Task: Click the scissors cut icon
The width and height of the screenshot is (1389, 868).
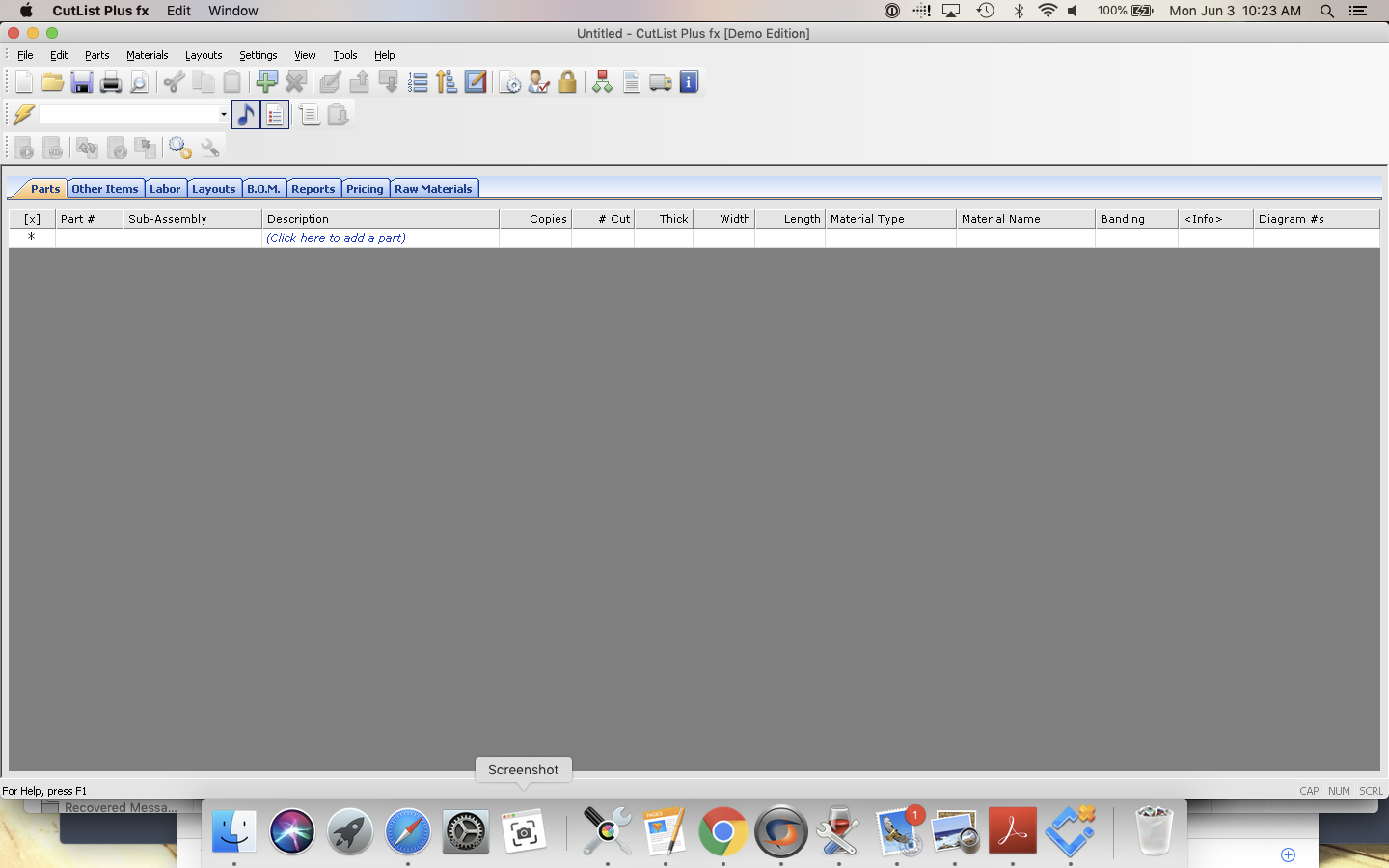Action: tap(175, 83)
